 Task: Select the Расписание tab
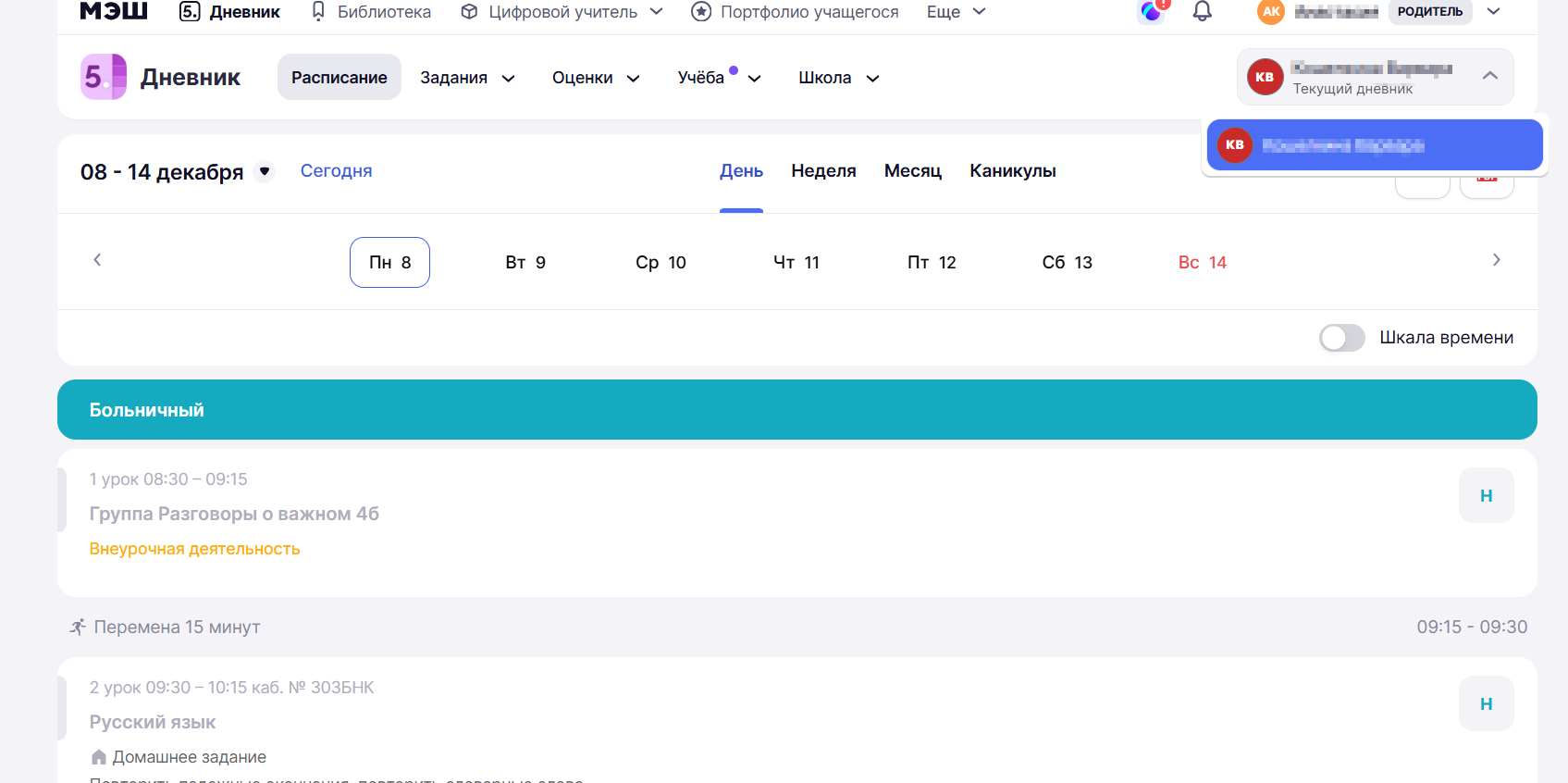340,77
